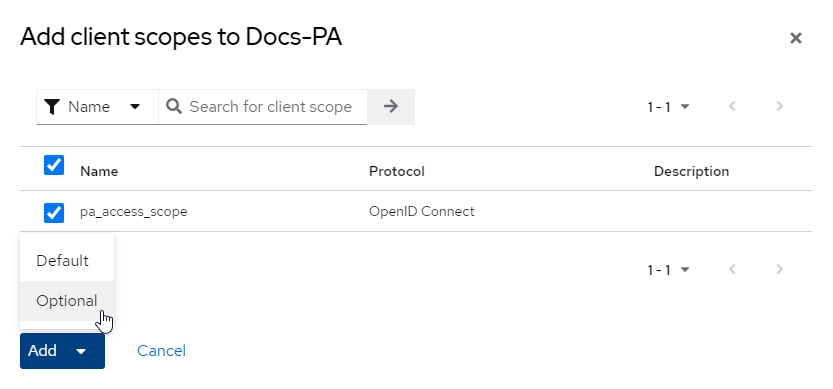Uncheck the pa_access_scope row checkbox
The height and width of the screenshot is (389, 833).
click(54, 213)
